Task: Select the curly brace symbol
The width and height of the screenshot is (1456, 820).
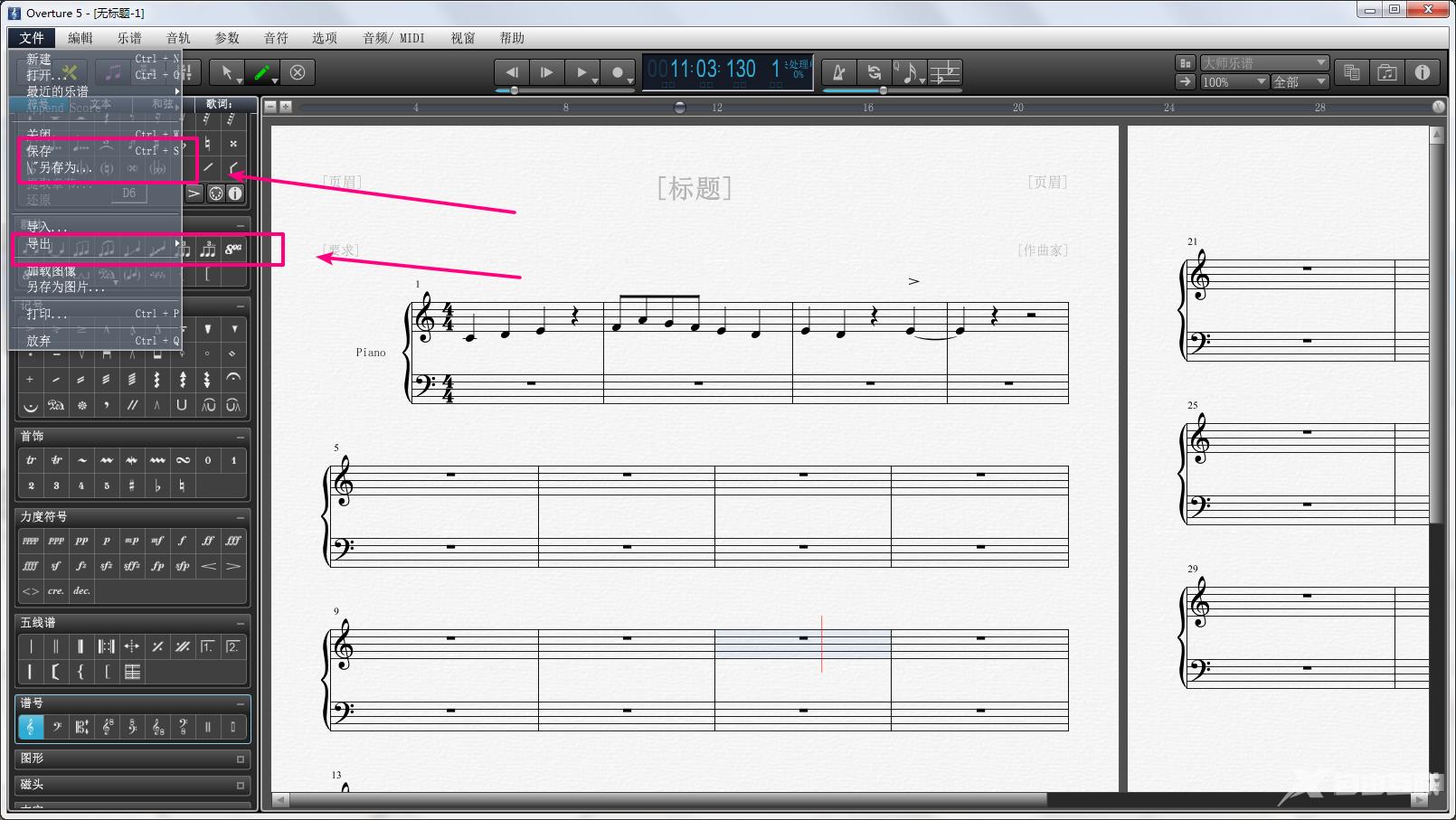Action: tap(81, 672)
